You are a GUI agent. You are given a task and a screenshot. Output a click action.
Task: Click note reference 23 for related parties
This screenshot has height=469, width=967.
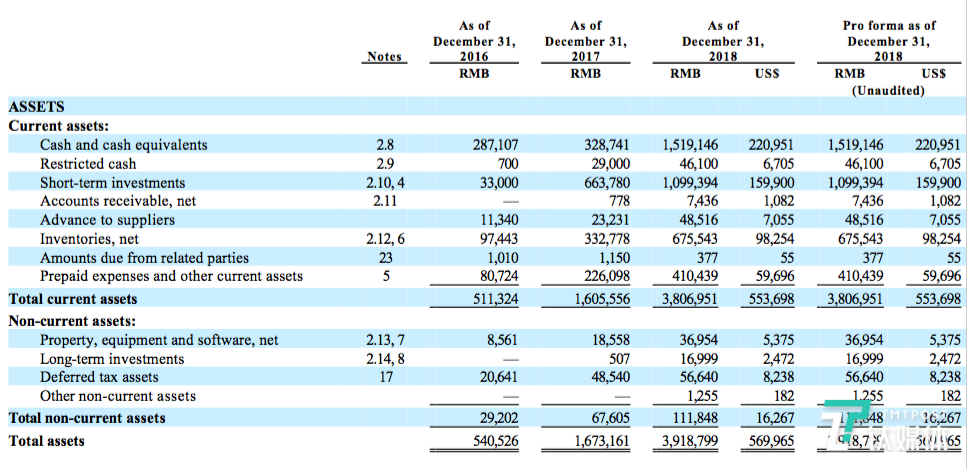[385, 259]
